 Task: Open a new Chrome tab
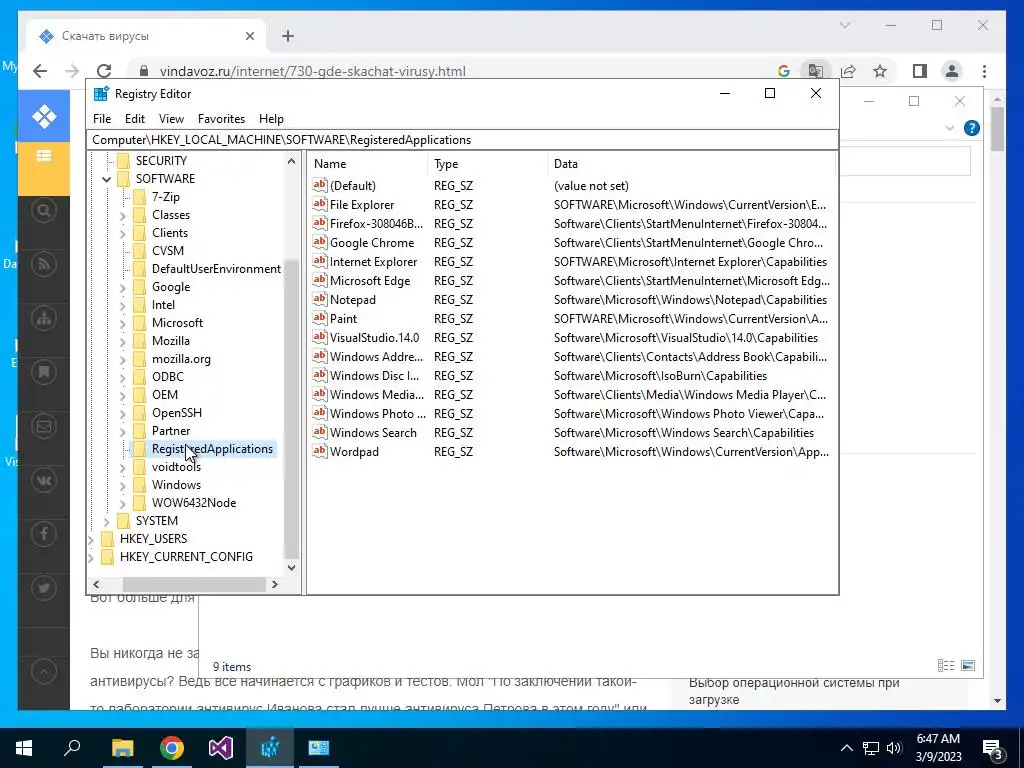pos(288,36)
